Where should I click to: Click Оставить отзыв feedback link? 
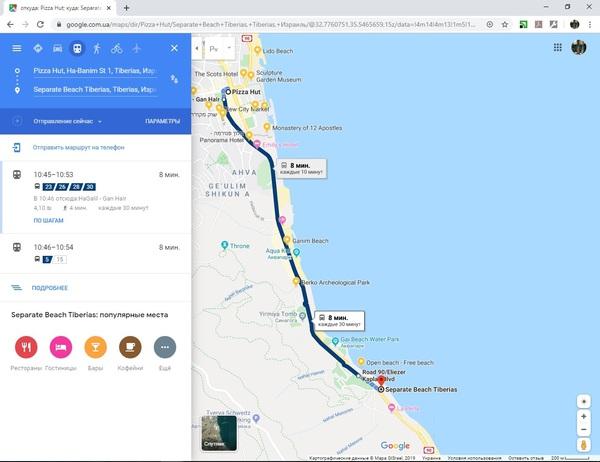(x=526, y=458)
